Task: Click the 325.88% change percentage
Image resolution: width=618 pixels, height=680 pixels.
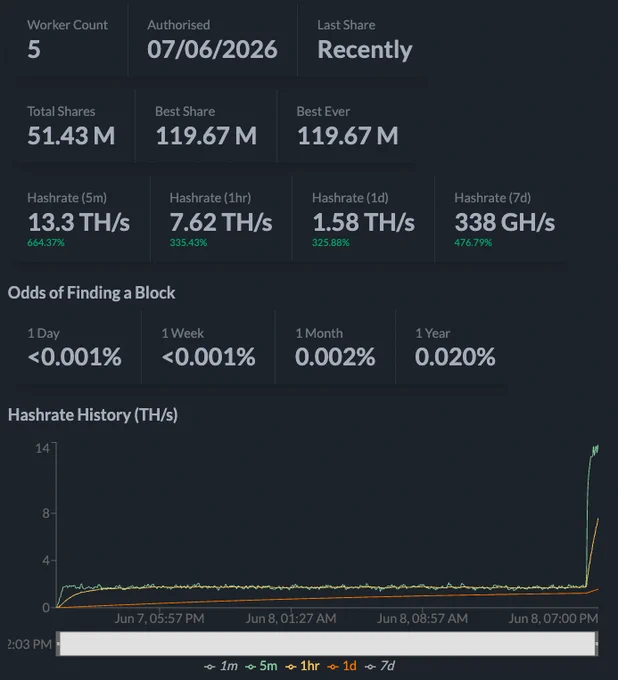Action: coord(331,243)
